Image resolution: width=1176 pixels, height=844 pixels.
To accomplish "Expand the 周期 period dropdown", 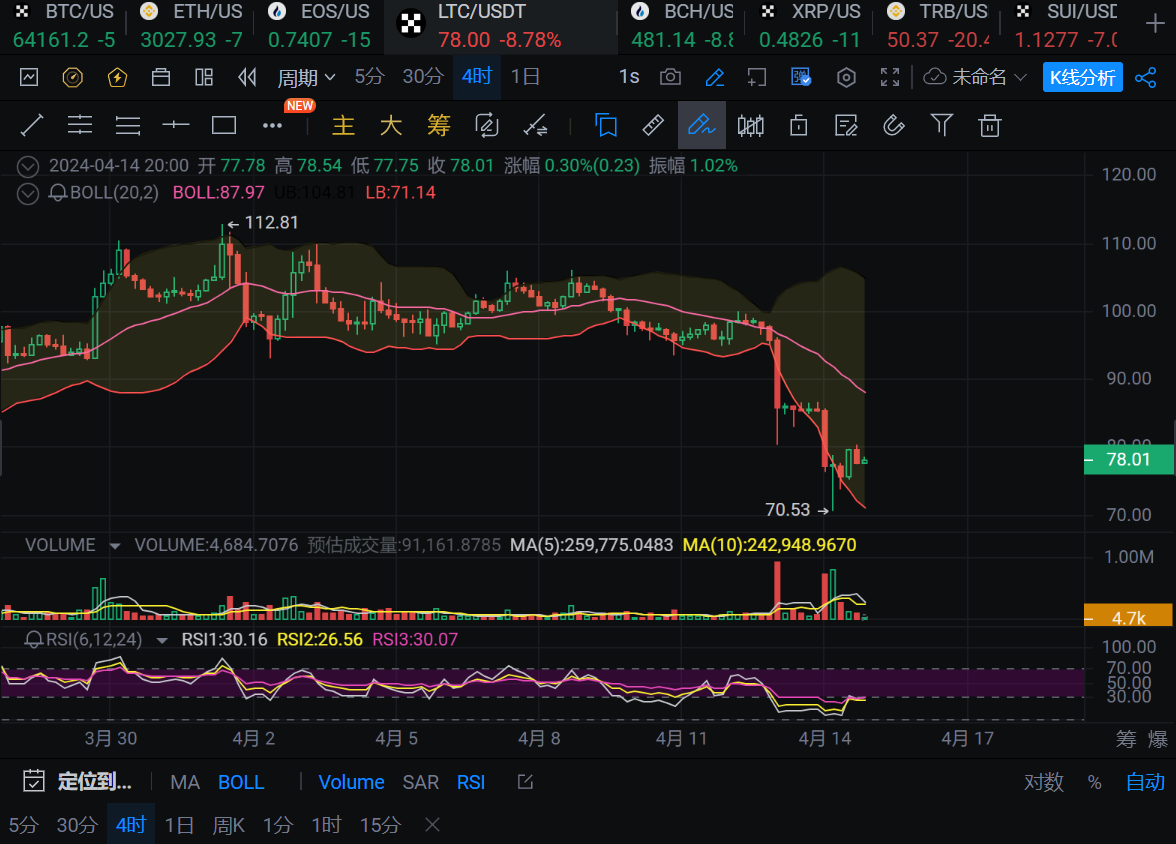I will (307, 77).
